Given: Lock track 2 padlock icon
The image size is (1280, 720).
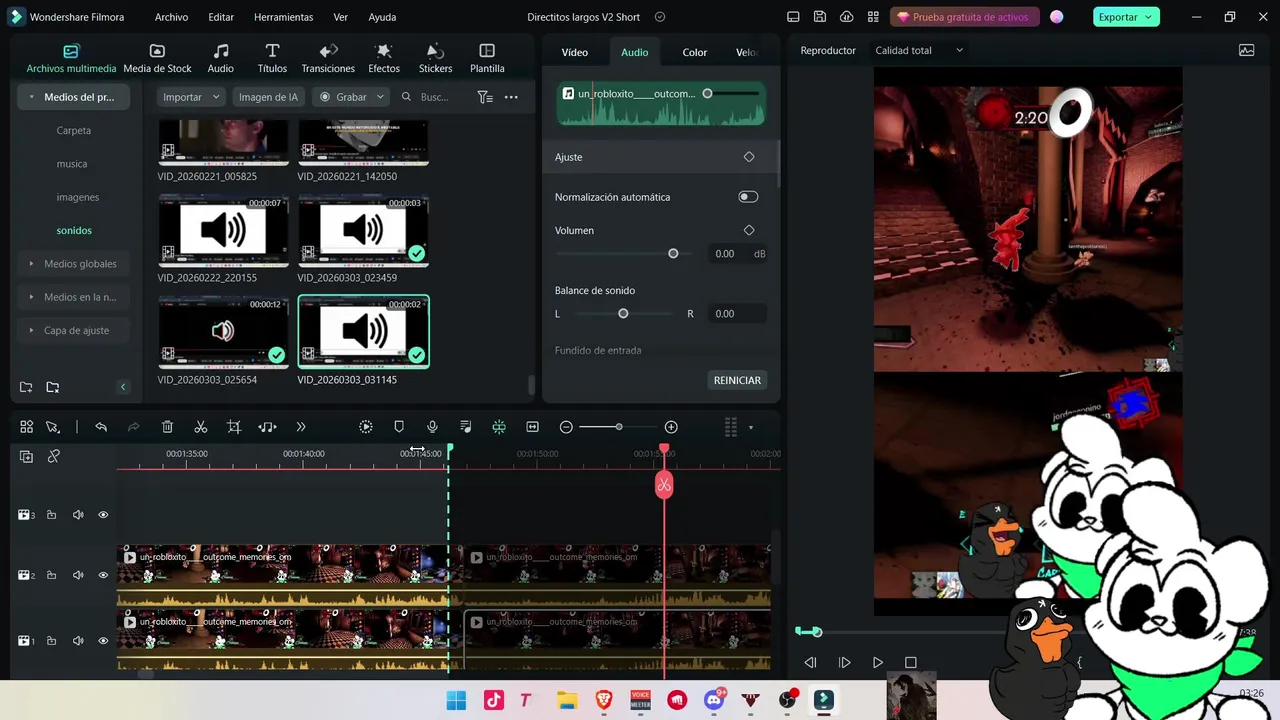Looking at the screenshot, I should [x=51, y=575].
